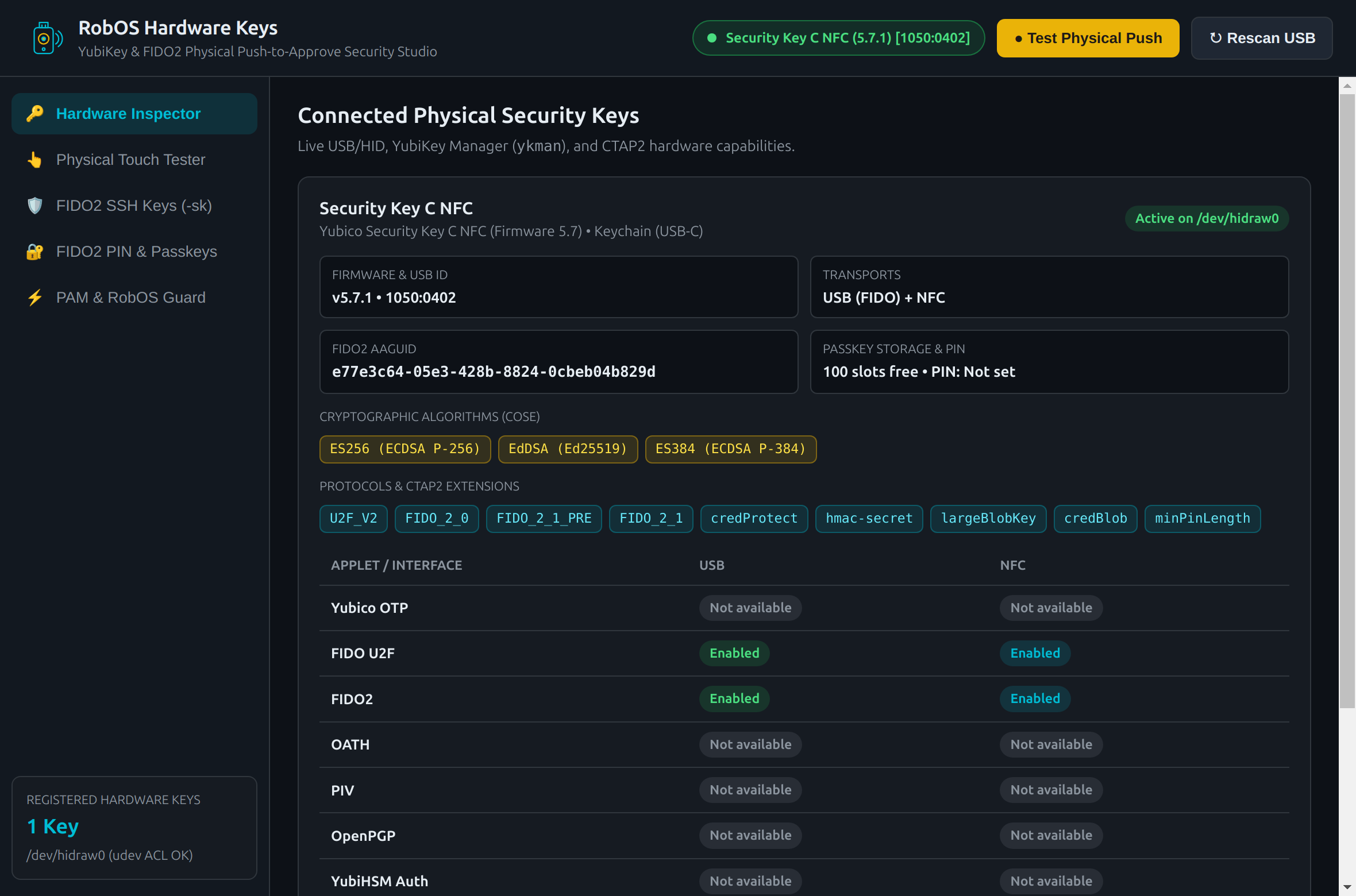This screenshot has height=896, width=1356.
Task: Click the pointing hand icon for Touch Tester
Action: click(35, 160)
